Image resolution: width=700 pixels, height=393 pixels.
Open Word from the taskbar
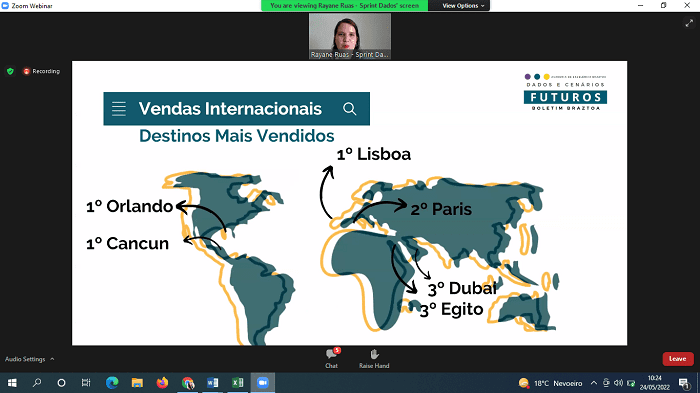[x=212, y=383]
